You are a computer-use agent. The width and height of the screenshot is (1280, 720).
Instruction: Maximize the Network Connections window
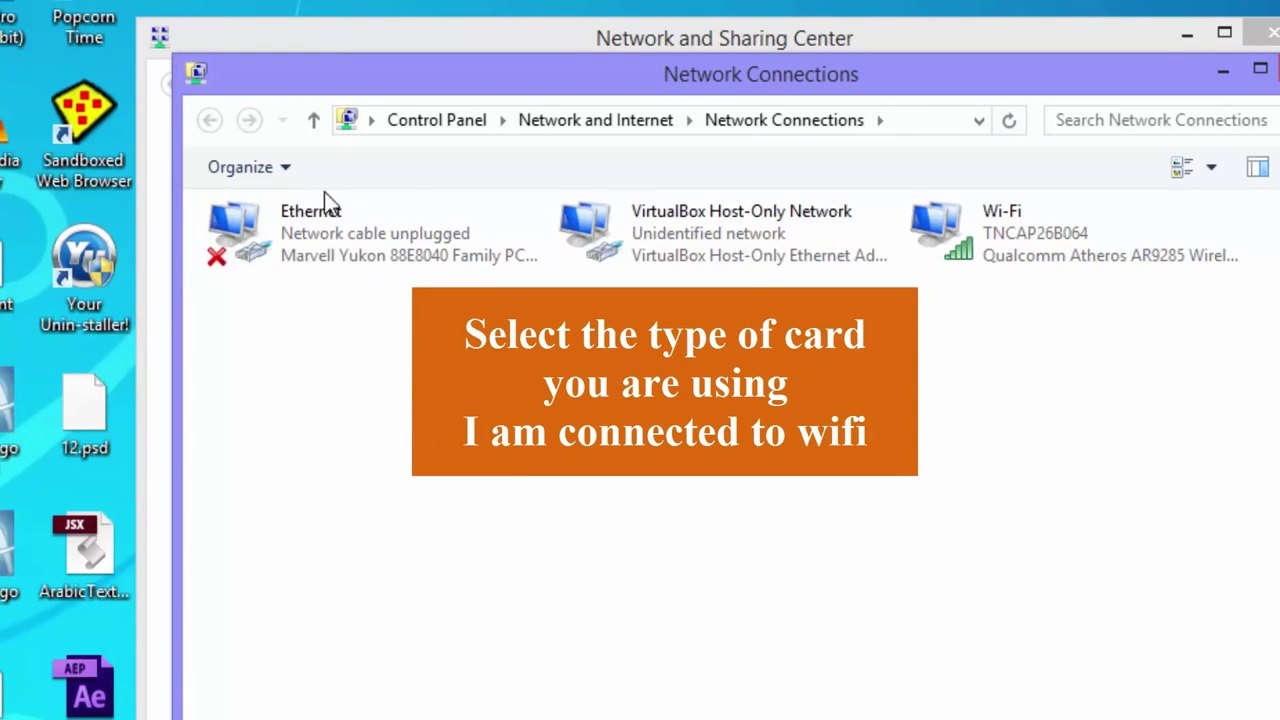tap(1260, 68)
